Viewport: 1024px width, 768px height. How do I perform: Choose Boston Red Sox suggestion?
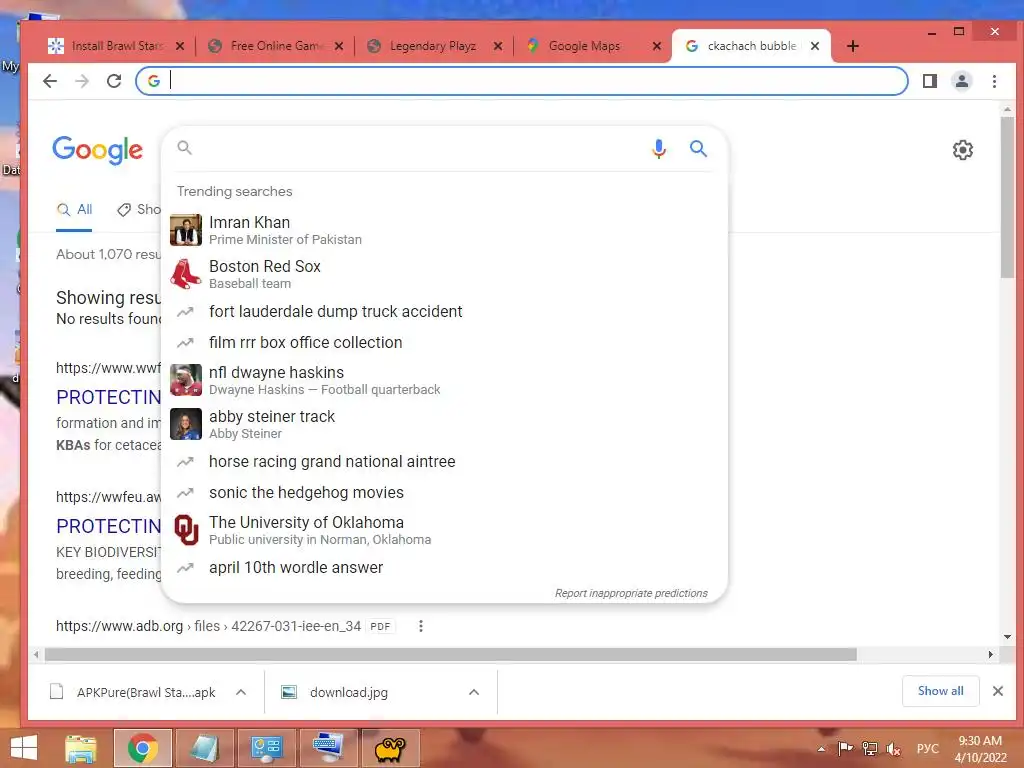click(x=444, y=274)
